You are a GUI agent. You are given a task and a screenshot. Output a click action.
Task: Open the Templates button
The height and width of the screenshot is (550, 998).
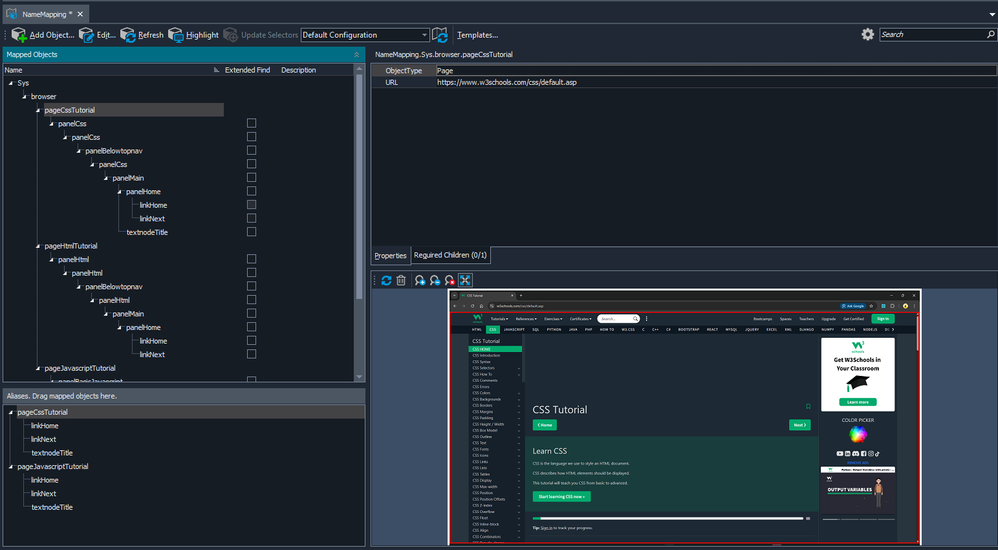tap(477, 35)
